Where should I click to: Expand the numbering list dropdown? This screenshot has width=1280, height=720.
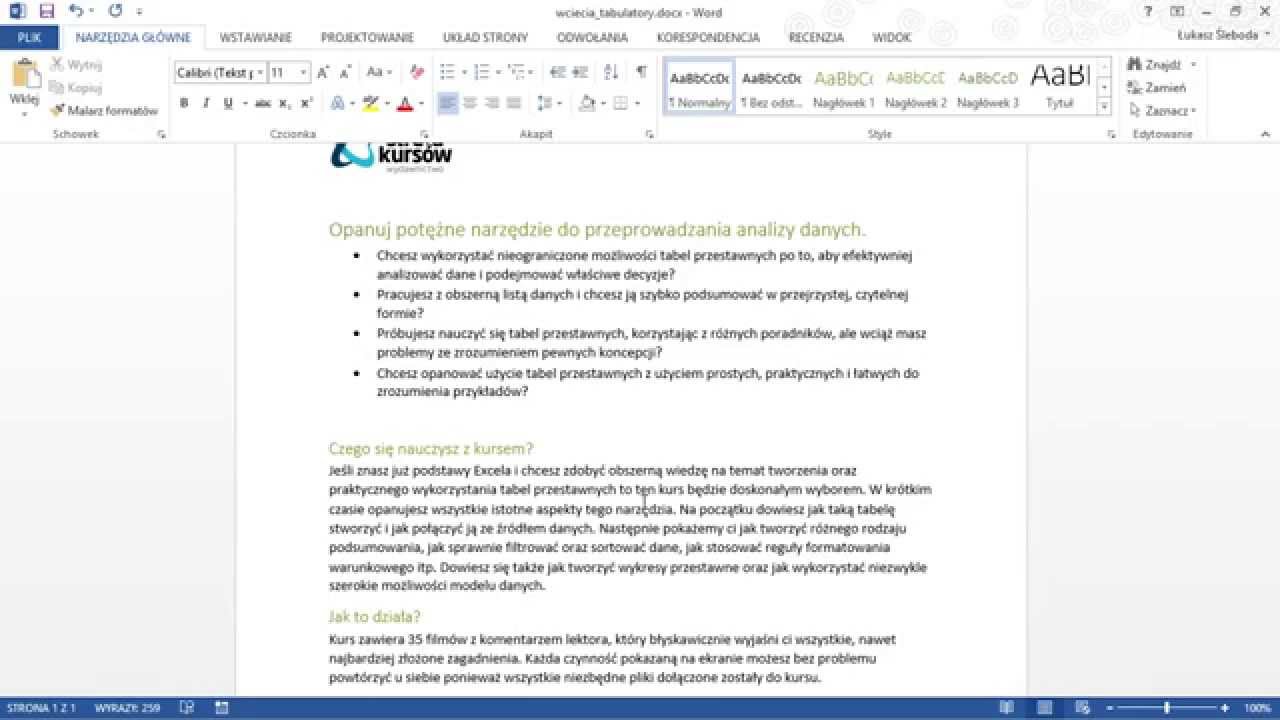click(x=498, y=73)
